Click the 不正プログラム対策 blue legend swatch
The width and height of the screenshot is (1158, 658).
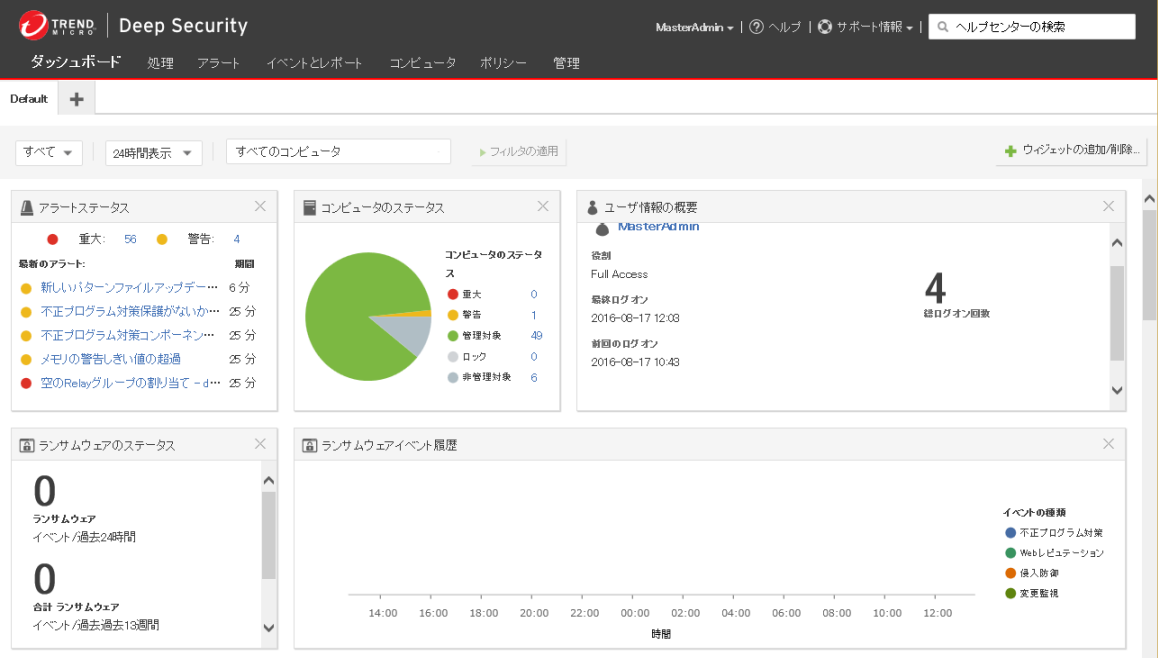[x=1011, y=533]
